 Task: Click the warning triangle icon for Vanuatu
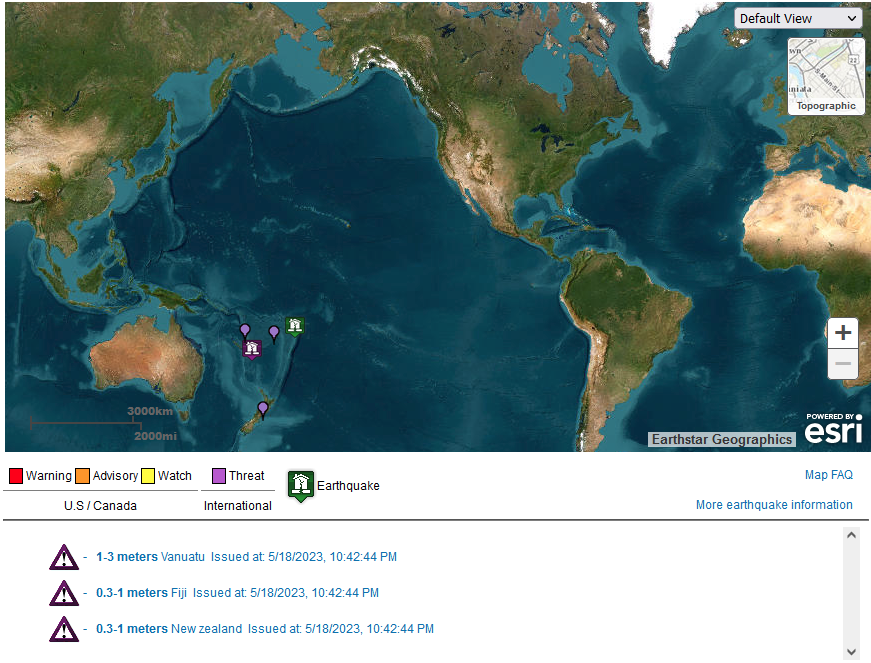point(64,557)
